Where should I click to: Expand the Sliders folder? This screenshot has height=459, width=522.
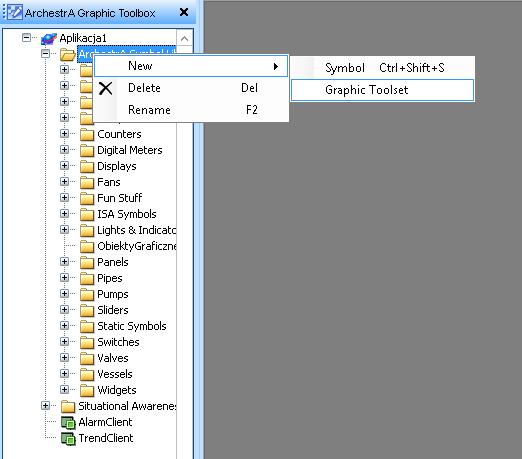coord(64,310)
